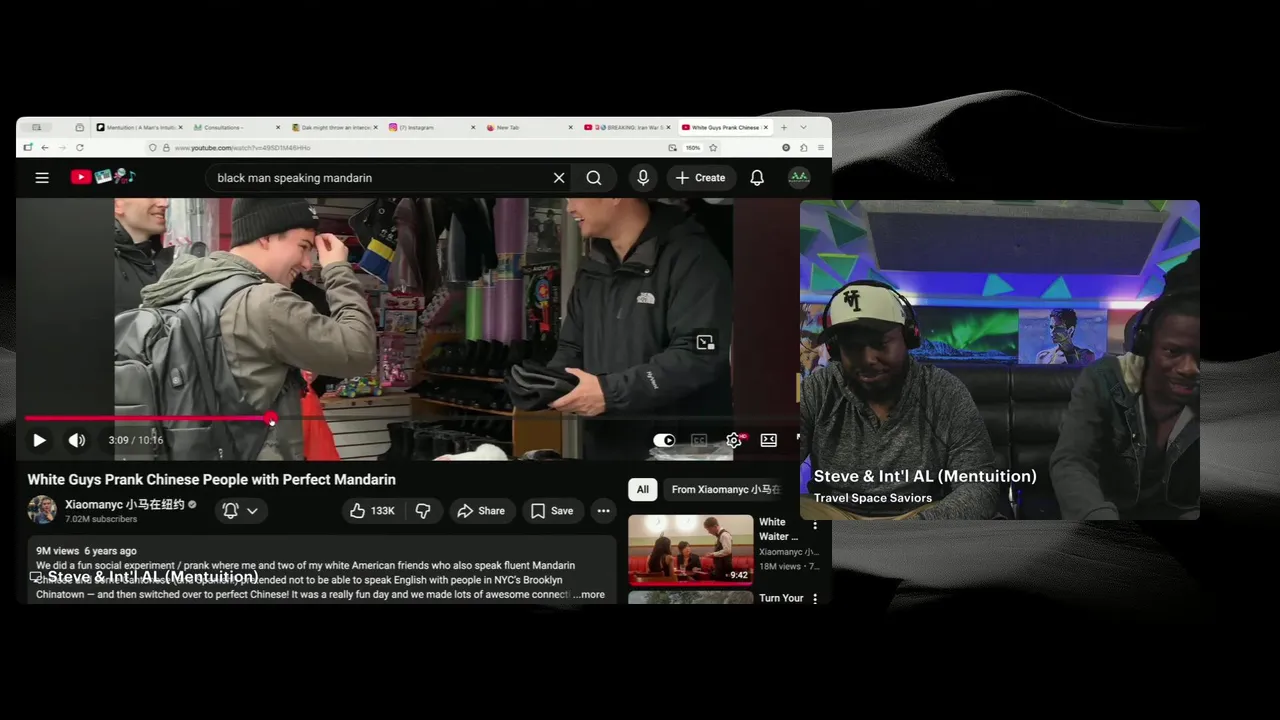The width and height of the screenshot is (1280, 720).
Task: Play the paused video
Action: tap(39, 440)
